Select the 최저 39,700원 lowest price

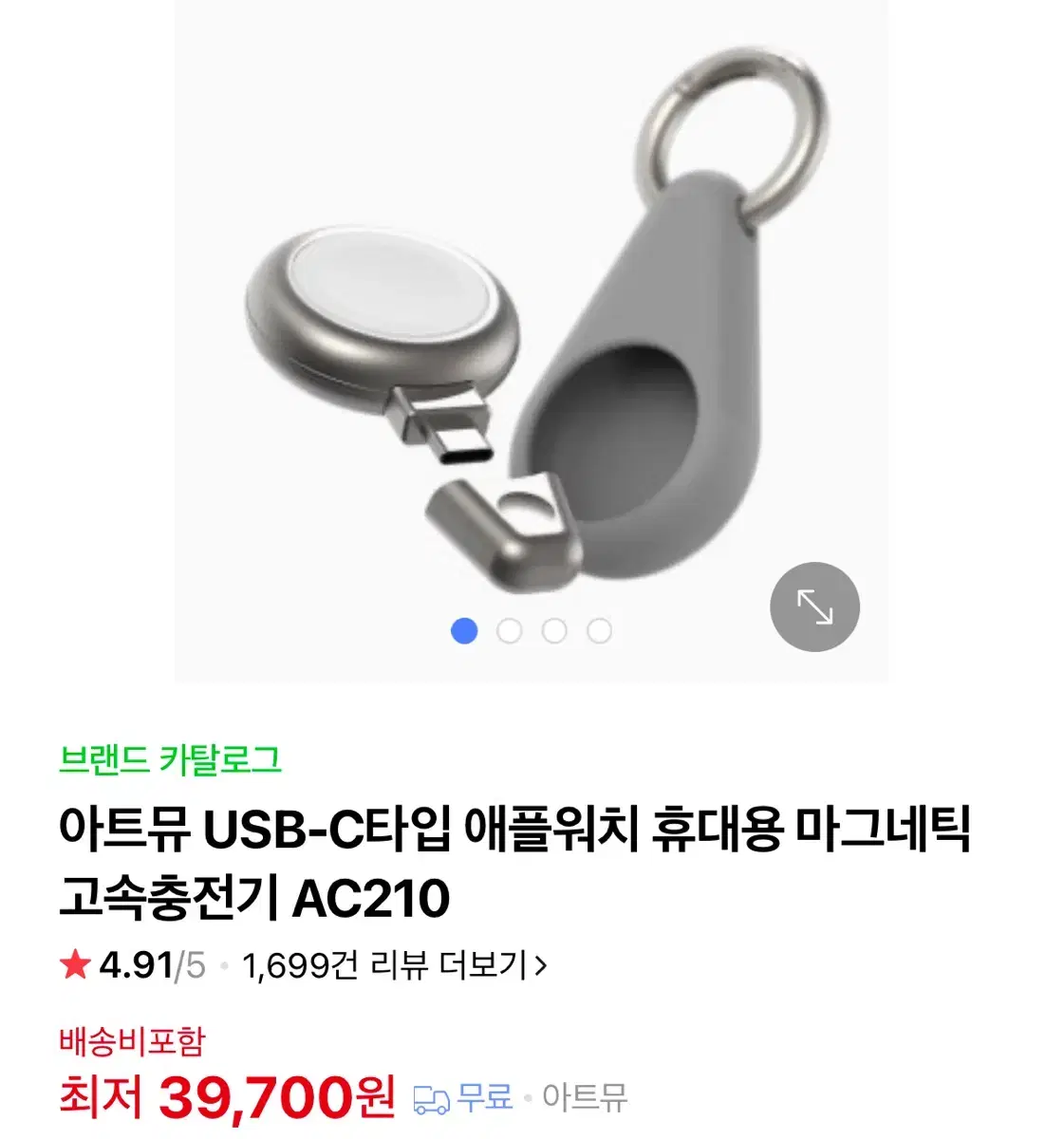[x=227, y=1097]
